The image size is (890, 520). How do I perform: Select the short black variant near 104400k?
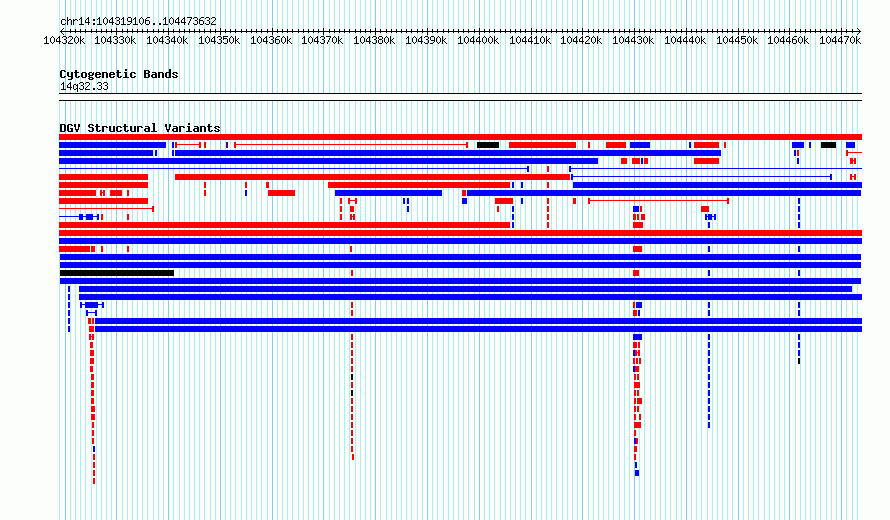pos(488,145)
